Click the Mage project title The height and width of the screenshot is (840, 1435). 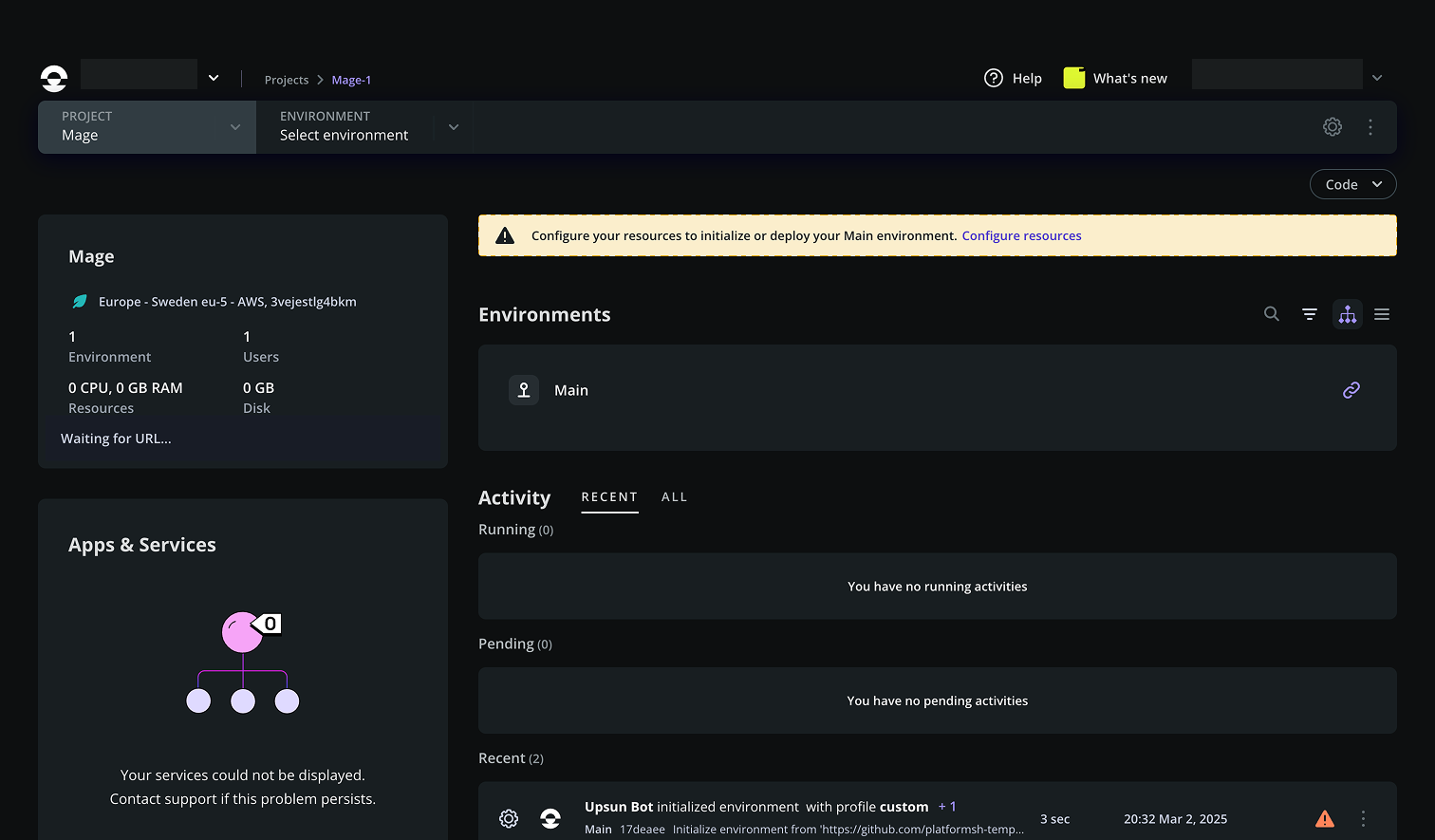coord(91,256)
